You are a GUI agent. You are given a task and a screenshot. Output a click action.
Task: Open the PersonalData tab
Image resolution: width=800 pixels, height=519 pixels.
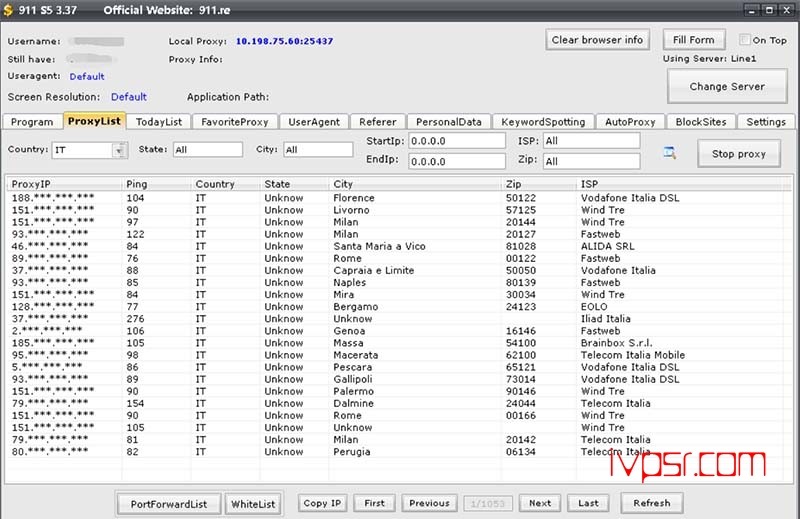(x=448, y=122)
